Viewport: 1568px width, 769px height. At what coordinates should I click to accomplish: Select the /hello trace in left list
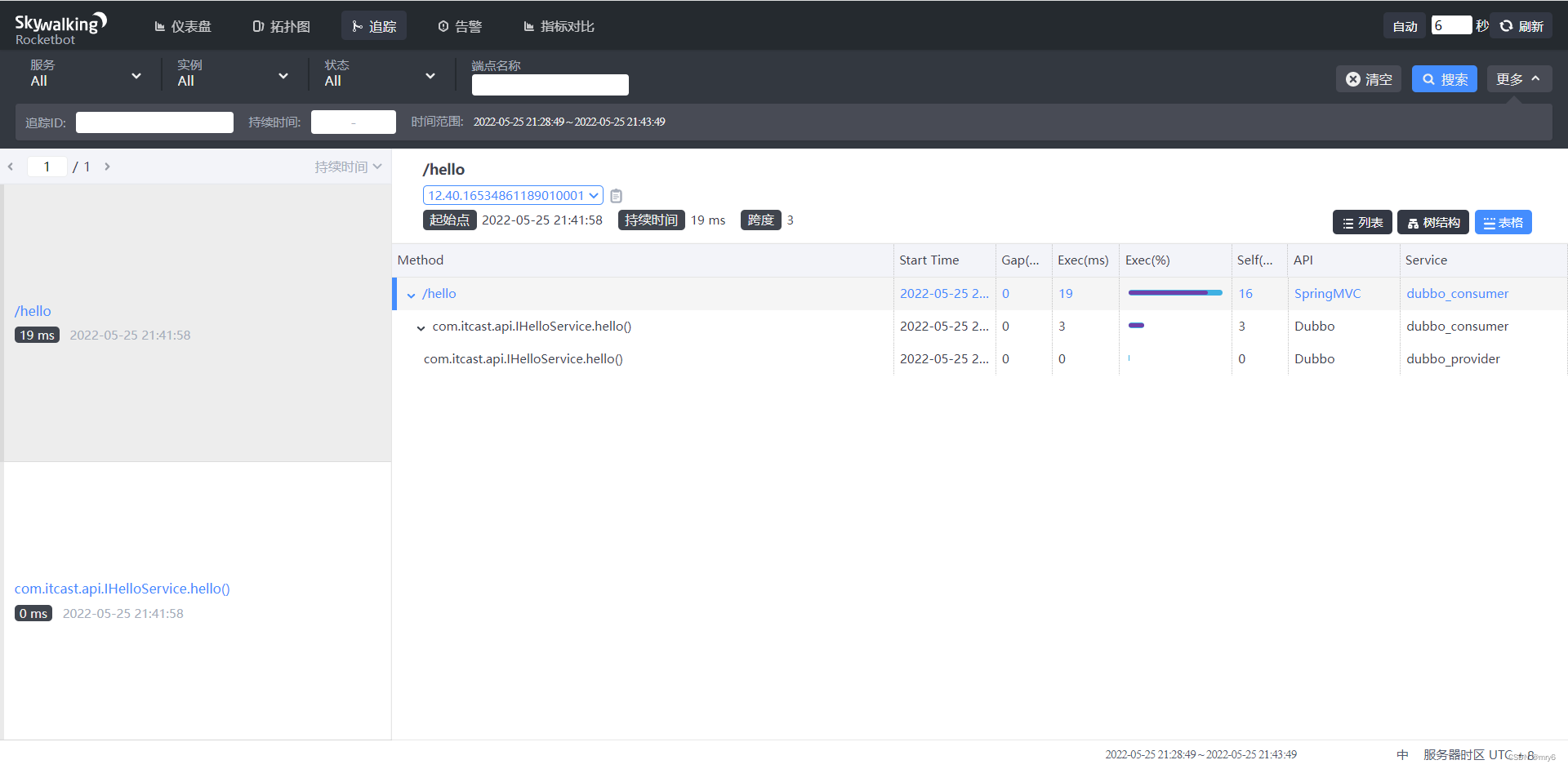(197, 322)
